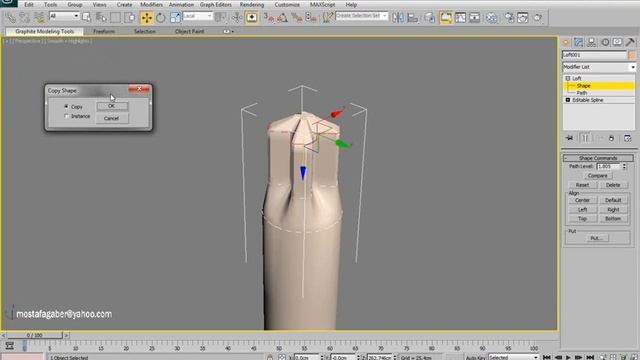Toggle Graphite Modeling Tools ribbon icon
640x360 pixels.
pyautogui.click(x=446, y=18)
